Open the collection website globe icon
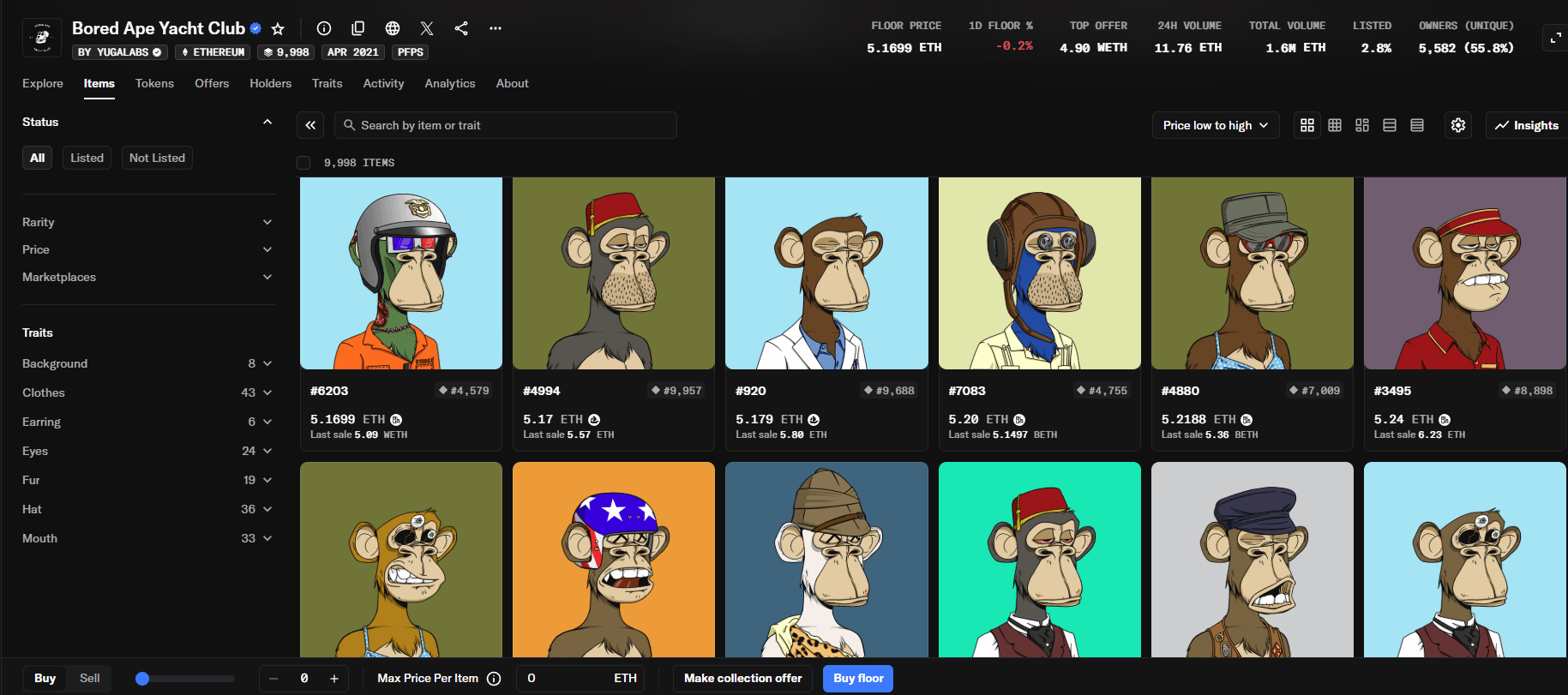The image size is (1568, 695). [393, 28]
